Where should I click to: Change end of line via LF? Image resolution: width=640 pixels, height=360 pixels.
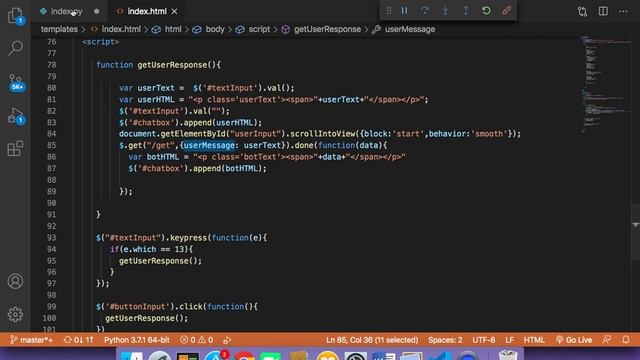point(509,340)
